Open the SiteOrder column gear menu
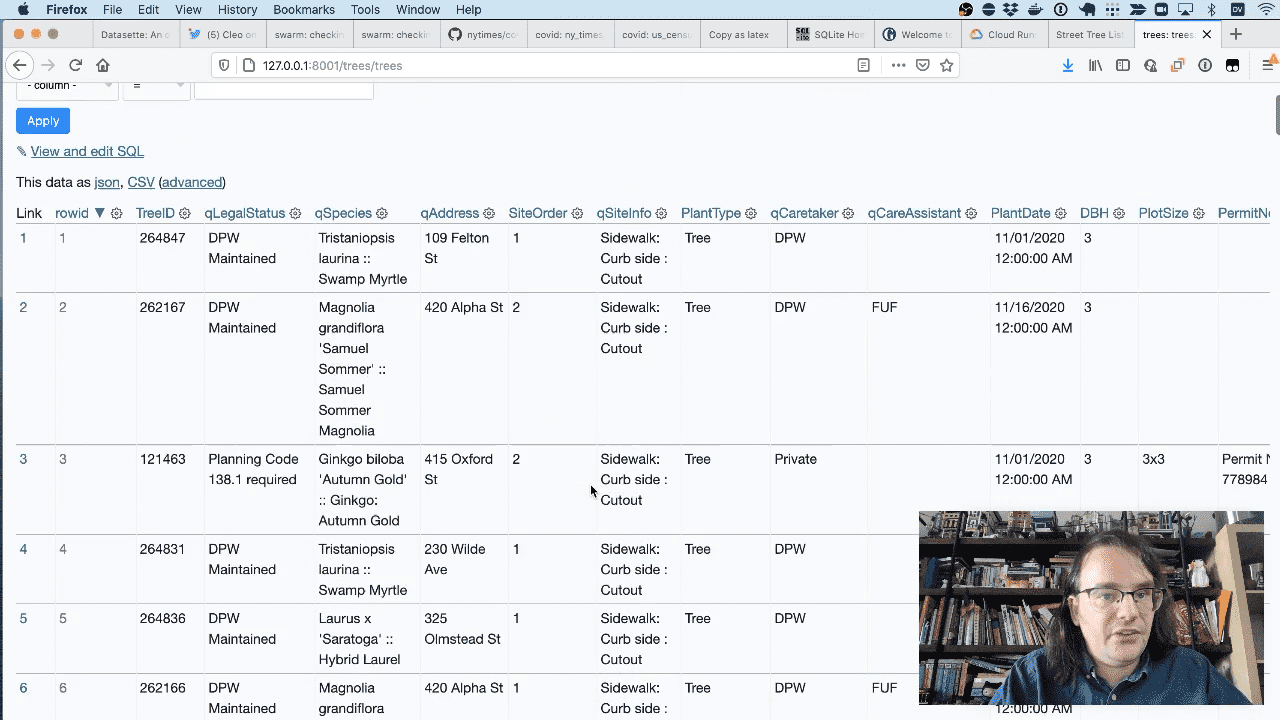 (577, 213)
